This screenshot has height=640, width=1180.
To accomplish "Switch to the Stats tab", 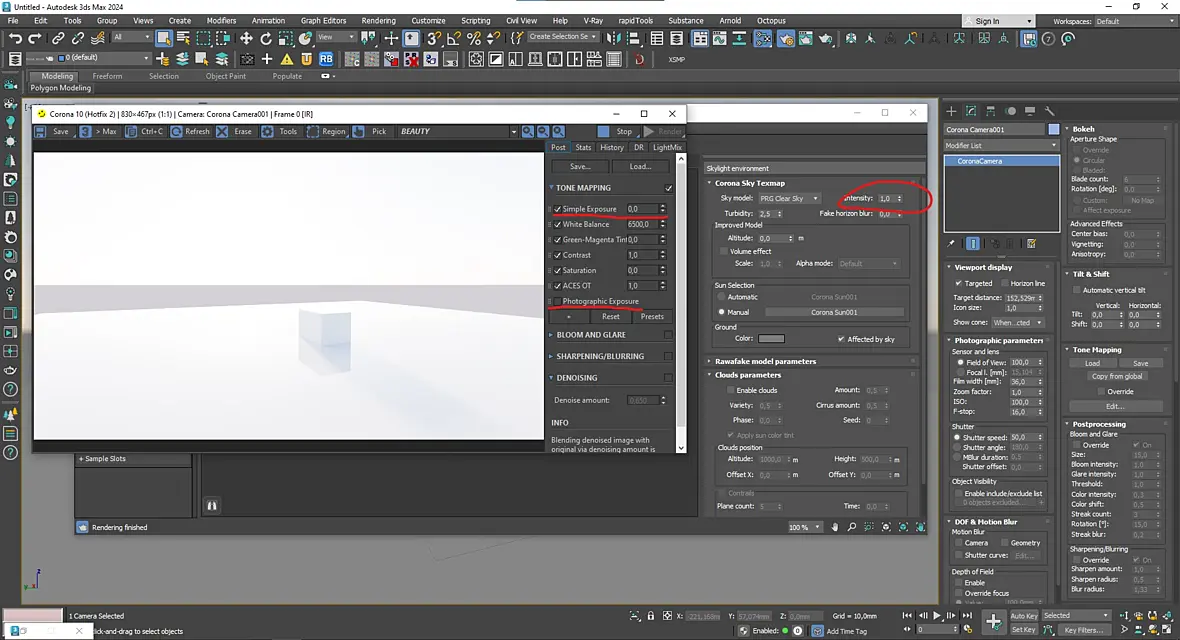I will (x=583, y=148).
